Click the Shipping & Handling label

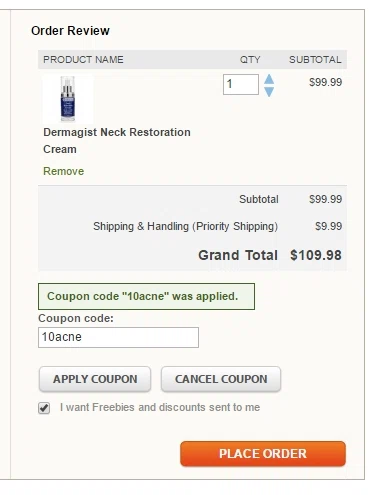pyautogui.click(x=185, y=226)
